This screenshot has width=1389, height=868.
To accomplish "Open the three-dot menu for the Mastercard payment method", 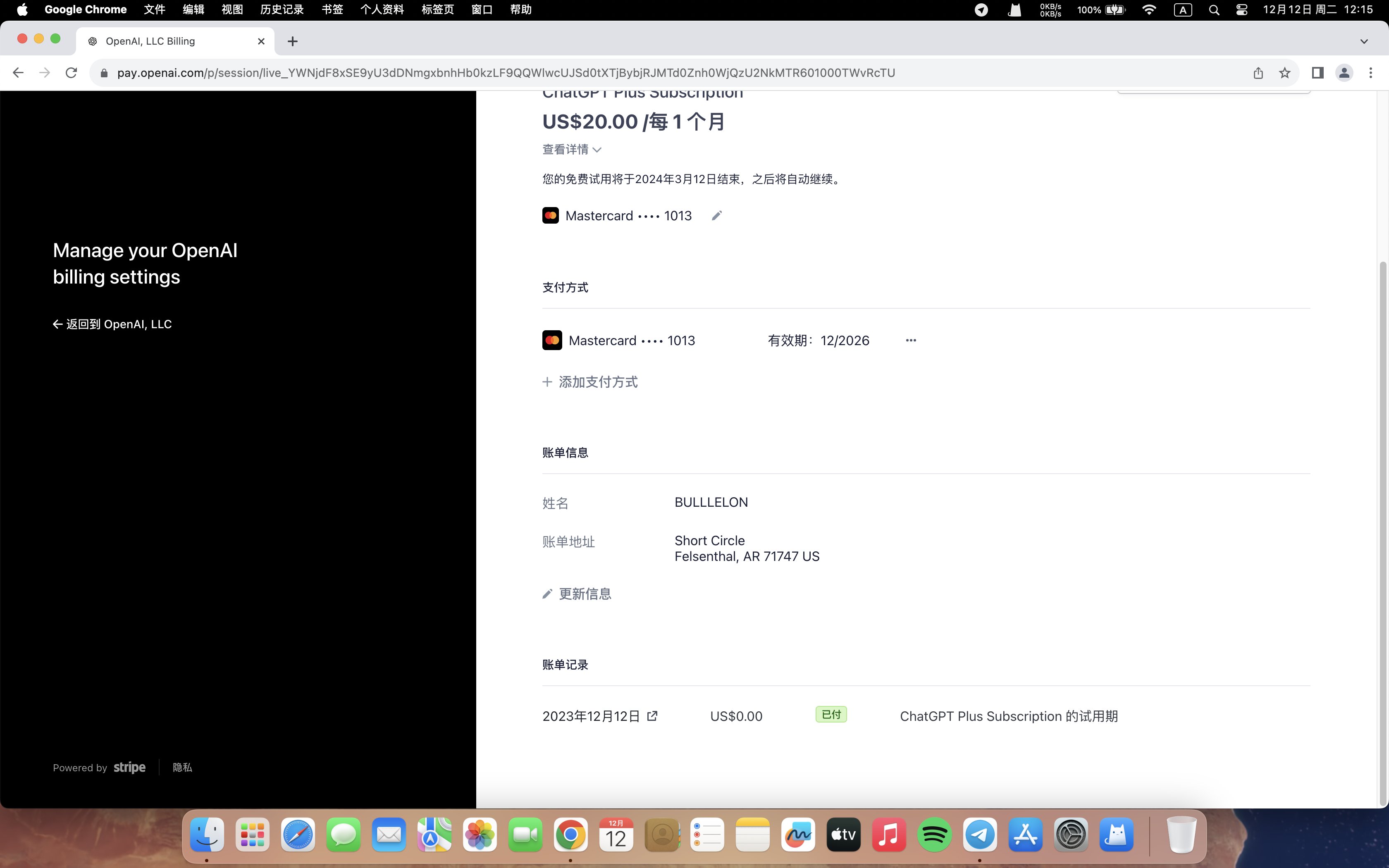I will click(x=911, y=341).
